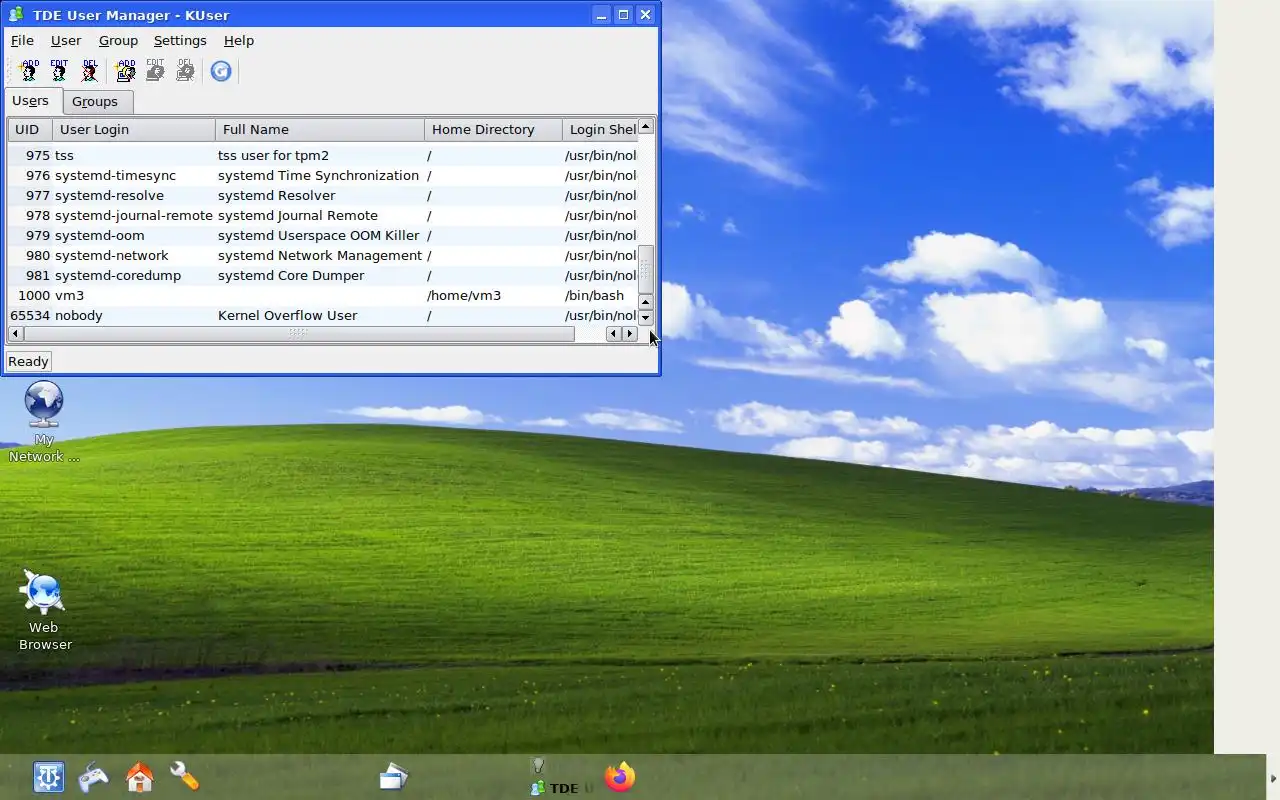Viewport: 1280px width, 800px height.
Task: Click the Add user toolbar icon
Action: pyautogui.click(x=29, y=71)
